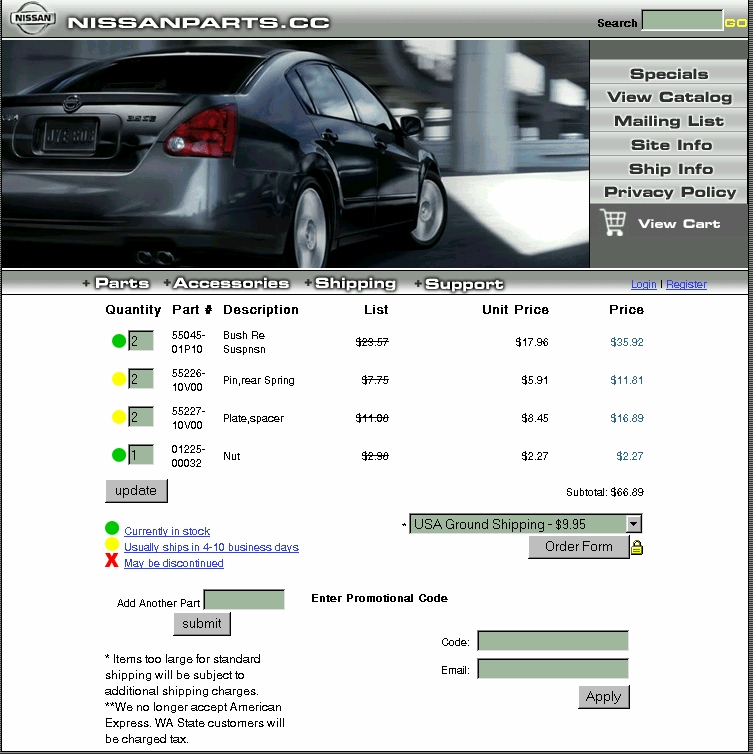Expand the Shipping navigation menu
The width and height of the screenshot is (753, 754).
[355, 283]
